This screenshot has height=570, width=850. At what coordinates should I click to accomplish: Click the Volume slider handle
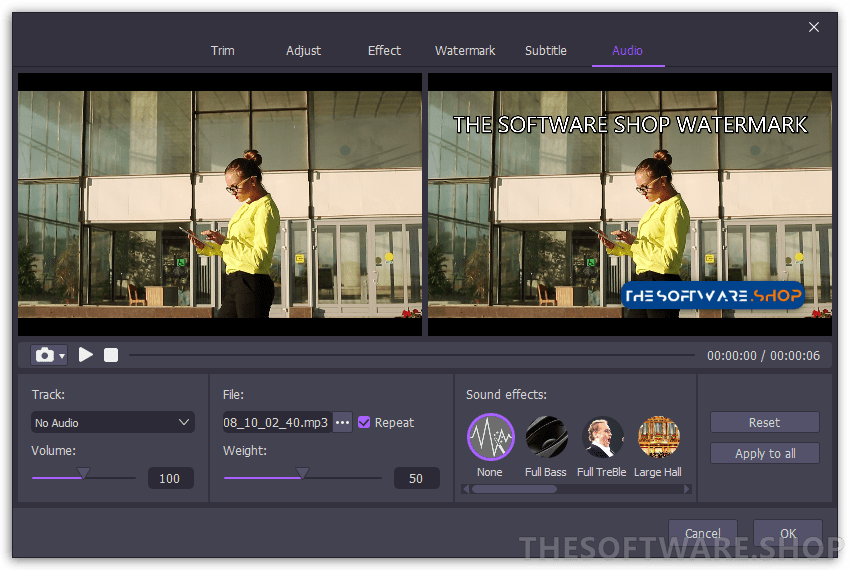(83, 473)
